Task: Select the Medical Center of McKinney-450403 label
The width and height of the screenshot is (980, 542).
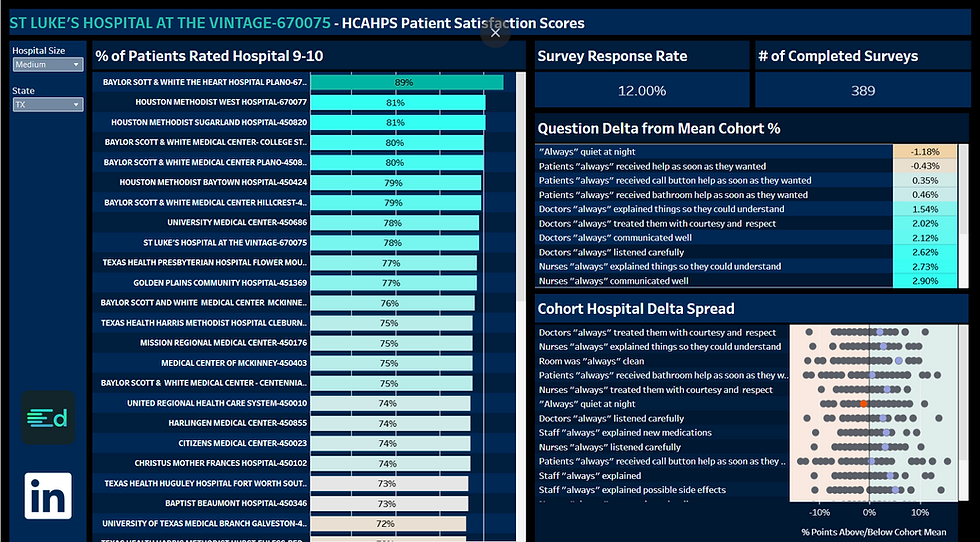Action: pos(234,363)
